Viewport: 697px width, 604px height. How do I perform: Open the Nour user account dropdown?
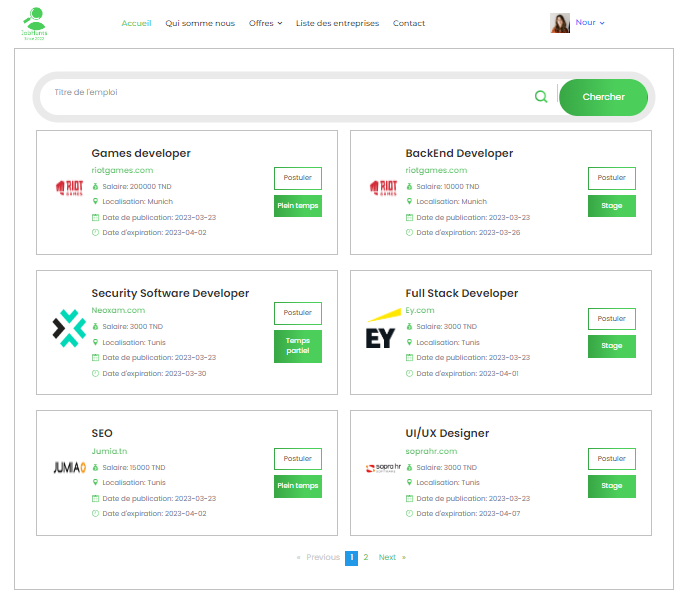tap(590, 22)
